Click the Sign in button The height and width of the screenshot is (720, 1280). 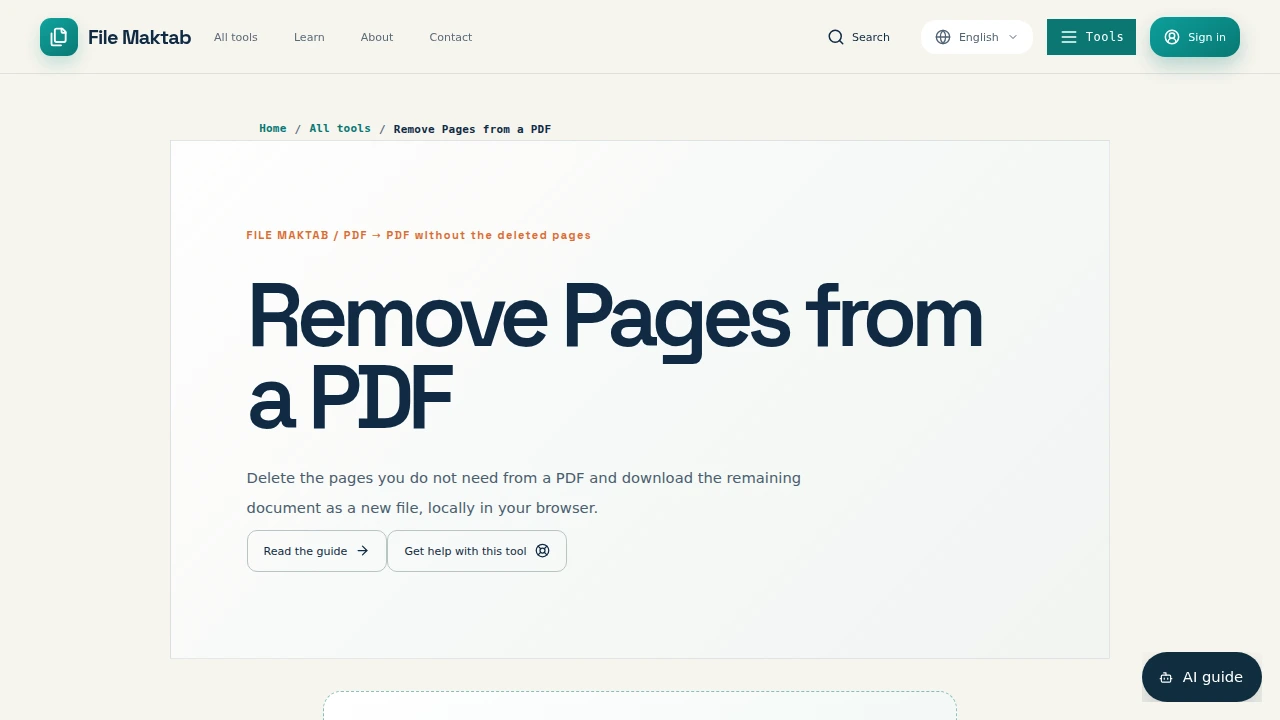(x=1195, y=37)
